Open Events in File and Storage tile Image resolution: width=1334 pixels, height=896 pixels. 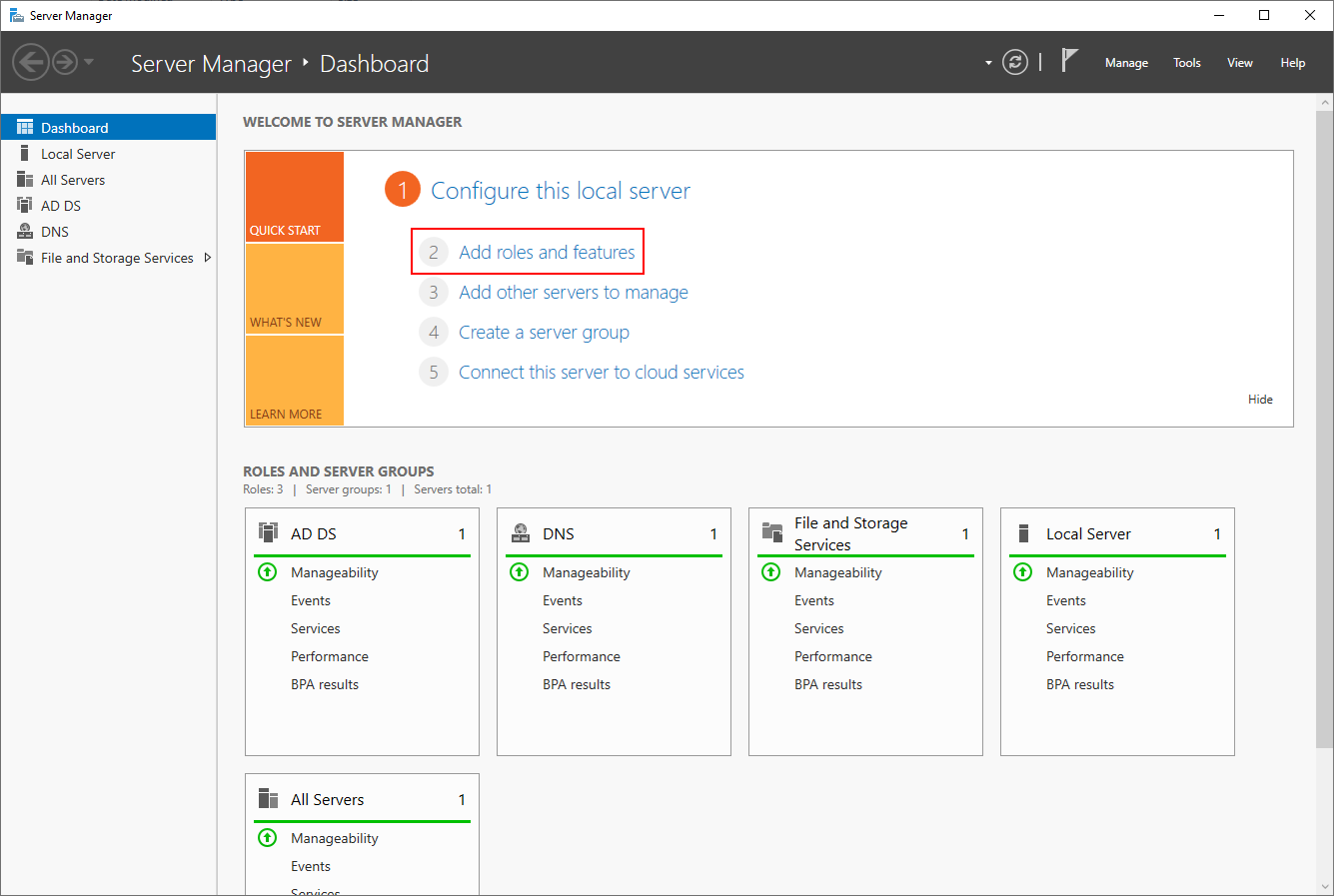(814, 600)
